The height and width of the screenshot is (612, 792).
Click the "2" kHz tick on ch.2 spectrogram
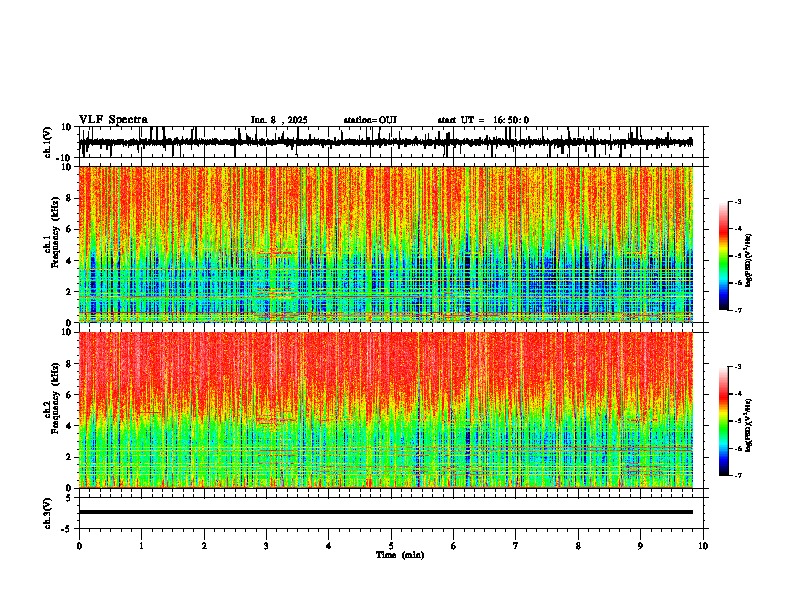70,457
